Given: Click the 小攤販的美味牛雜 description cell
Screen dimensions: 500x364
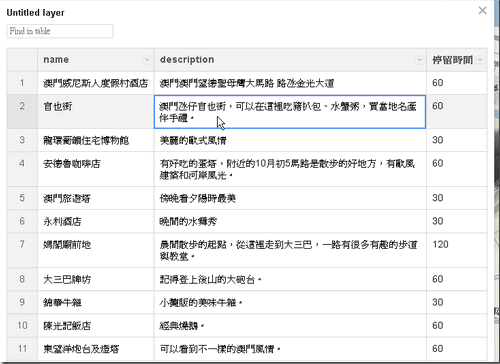Looking at the screenshot, I should pos(290,302).
